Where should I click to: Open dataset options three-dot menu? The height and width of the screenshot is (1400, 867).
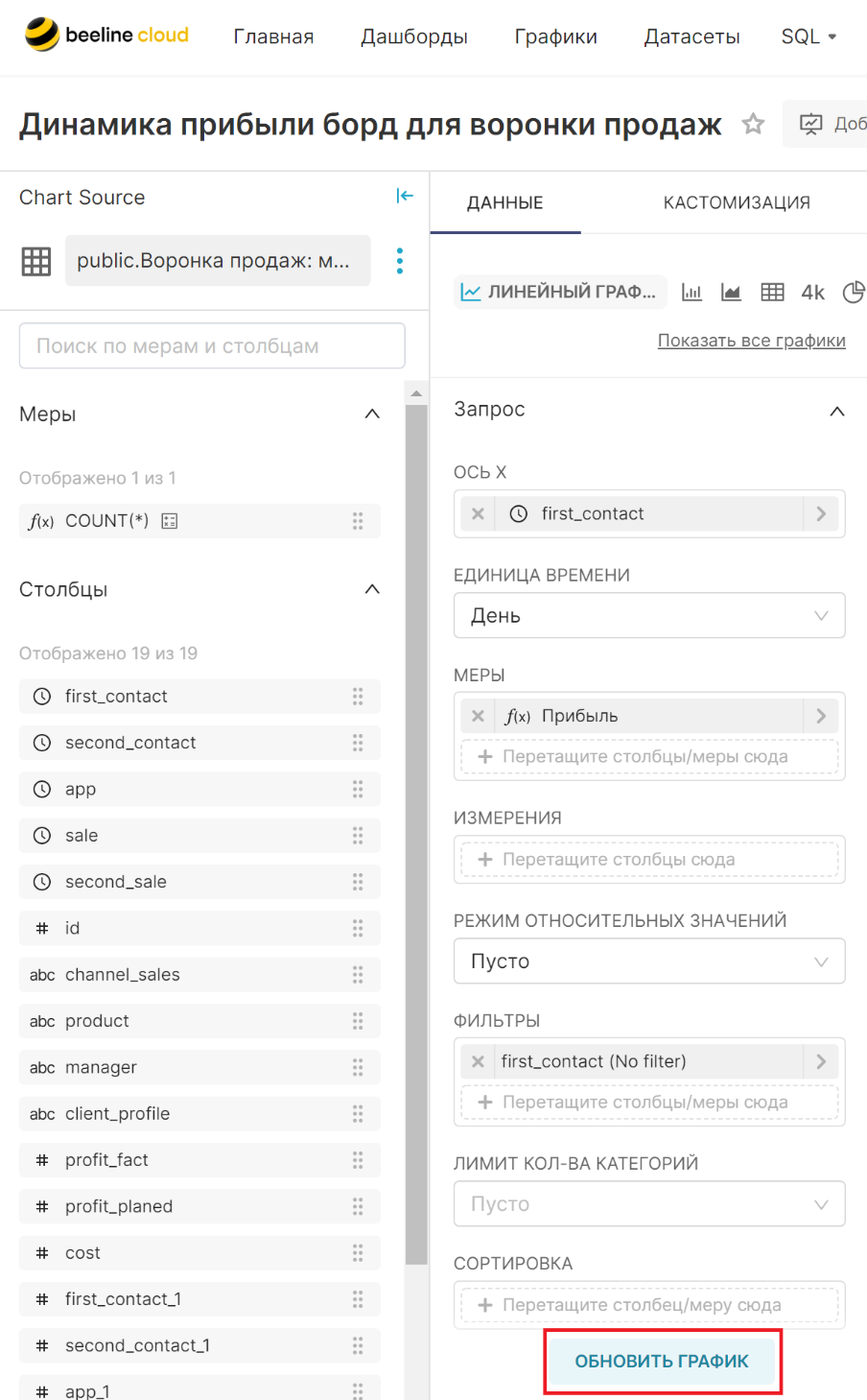(x=399, y=260)
